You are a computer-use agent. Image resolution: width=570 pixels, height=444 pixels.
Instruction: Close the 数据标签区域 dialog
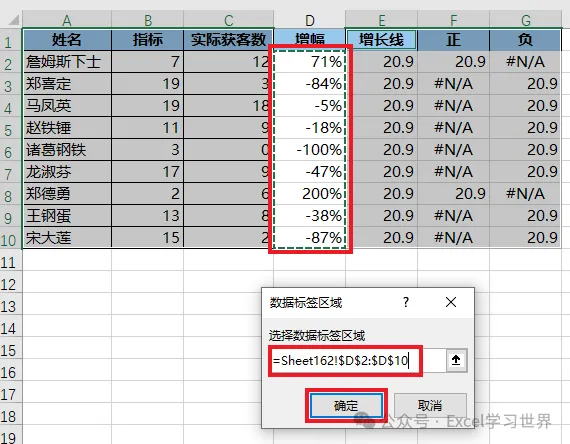(x=451, y=302)
